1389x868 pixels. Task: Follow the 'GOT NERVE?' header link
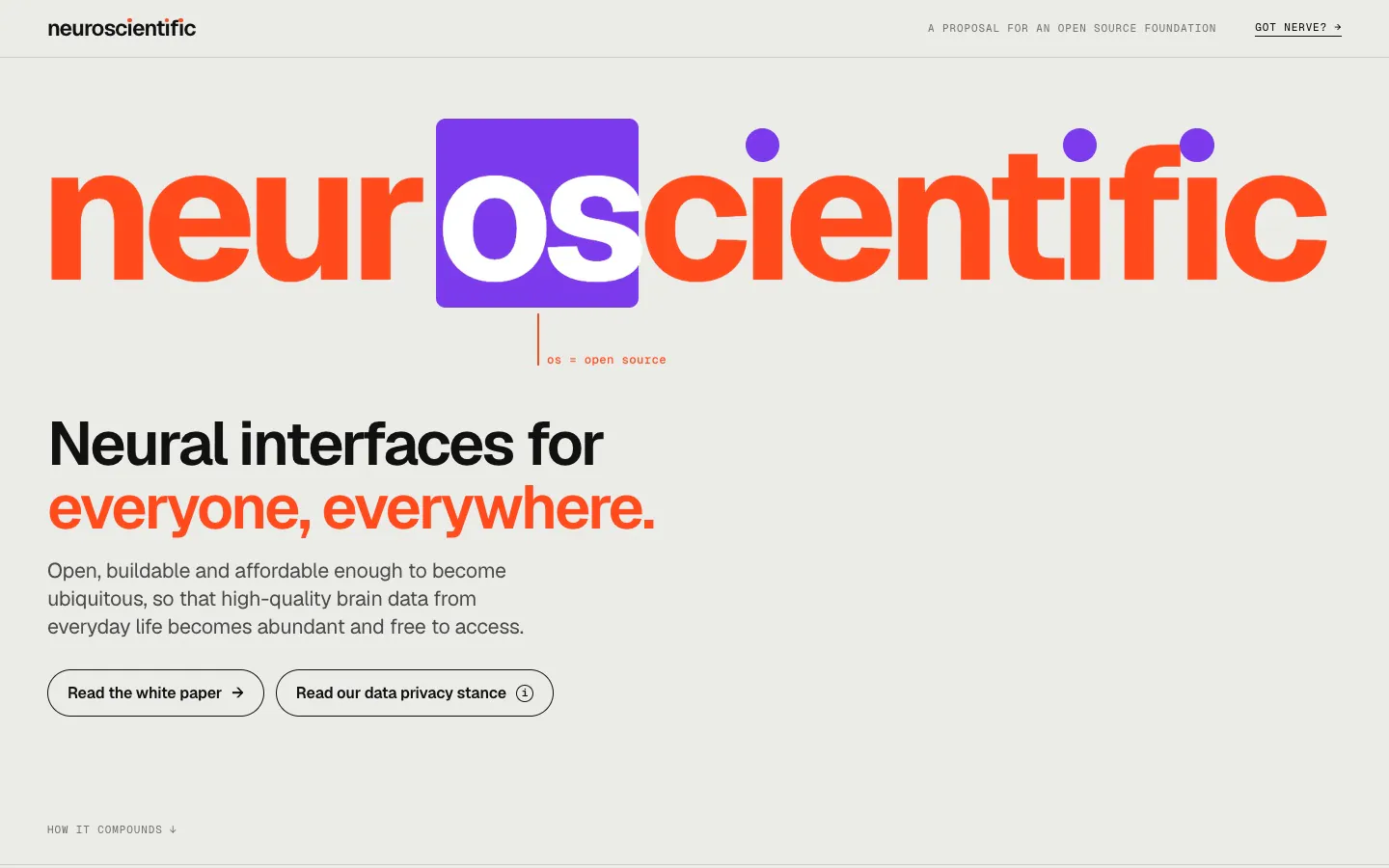[1297, 28]
